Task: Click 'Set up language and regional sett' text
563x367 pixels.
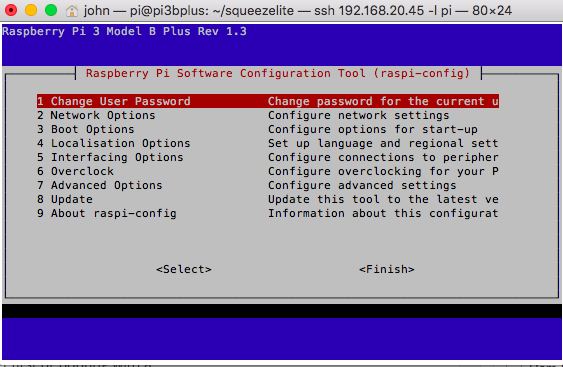Action: coord(383,143)
